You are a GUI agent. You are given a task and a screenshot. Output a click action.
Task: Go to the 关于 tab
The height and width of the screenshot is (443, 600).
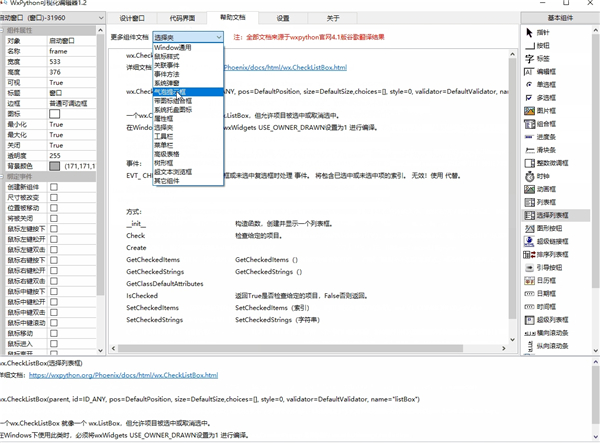click(x=333, y=18)
